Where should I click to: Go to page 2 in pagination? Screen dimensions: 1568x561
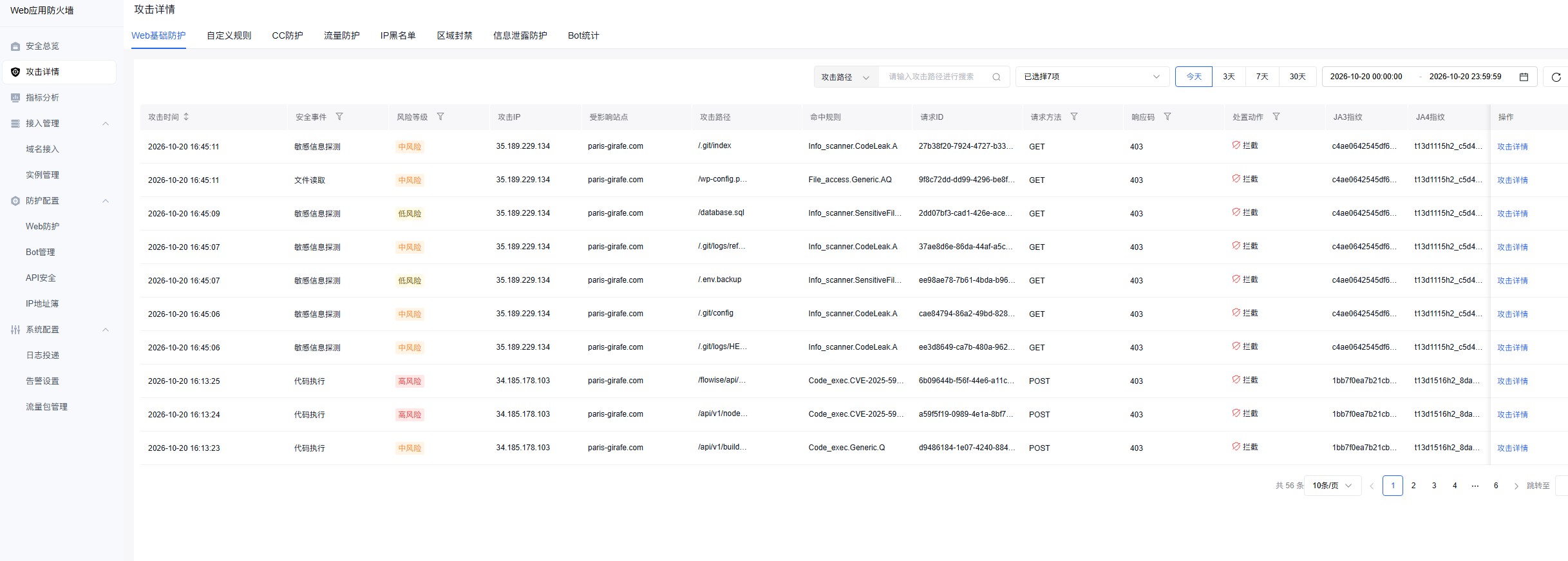click(1413, 486)
